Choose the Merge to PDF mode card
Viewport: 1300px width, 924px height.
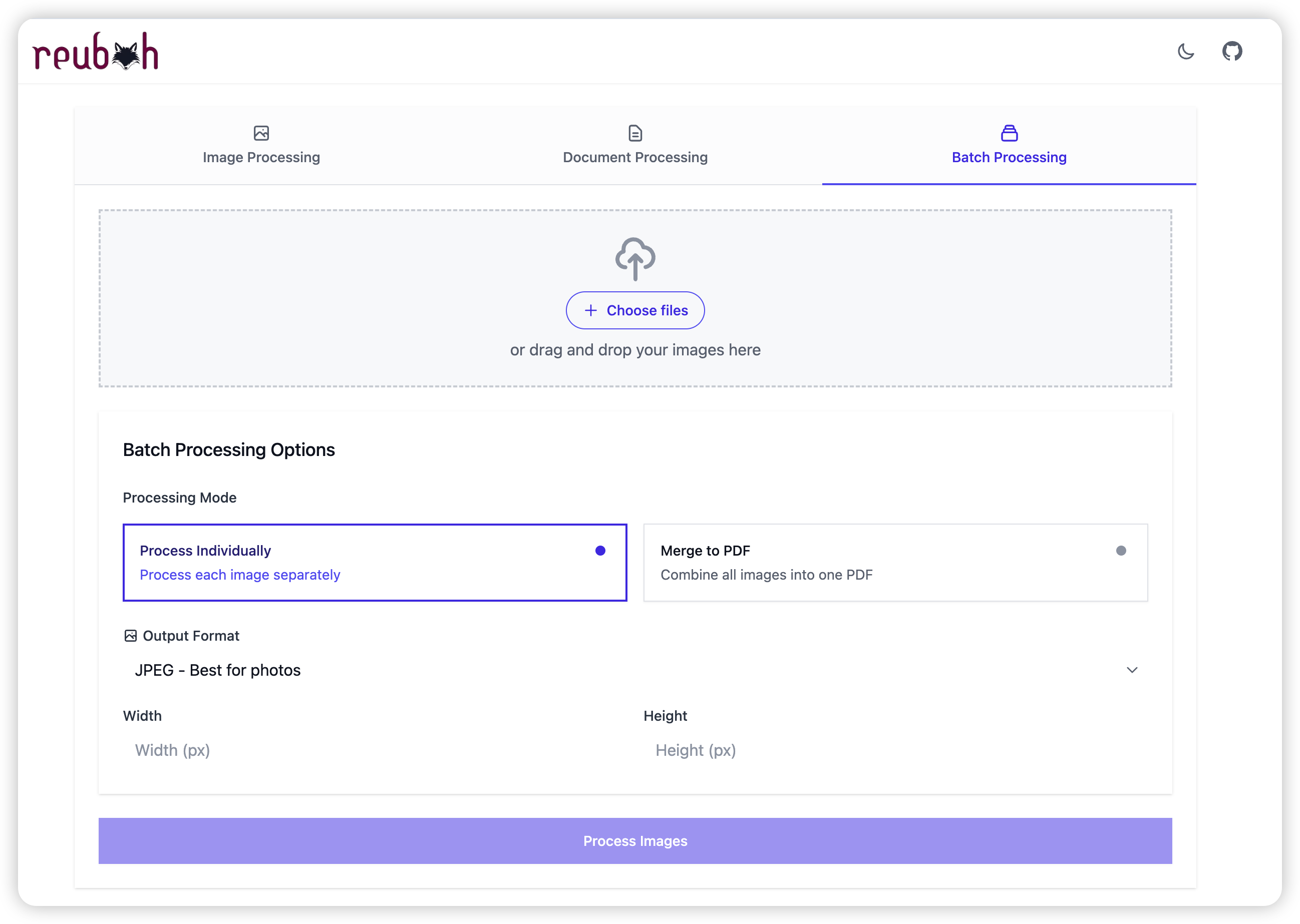[x=895, y=563]
